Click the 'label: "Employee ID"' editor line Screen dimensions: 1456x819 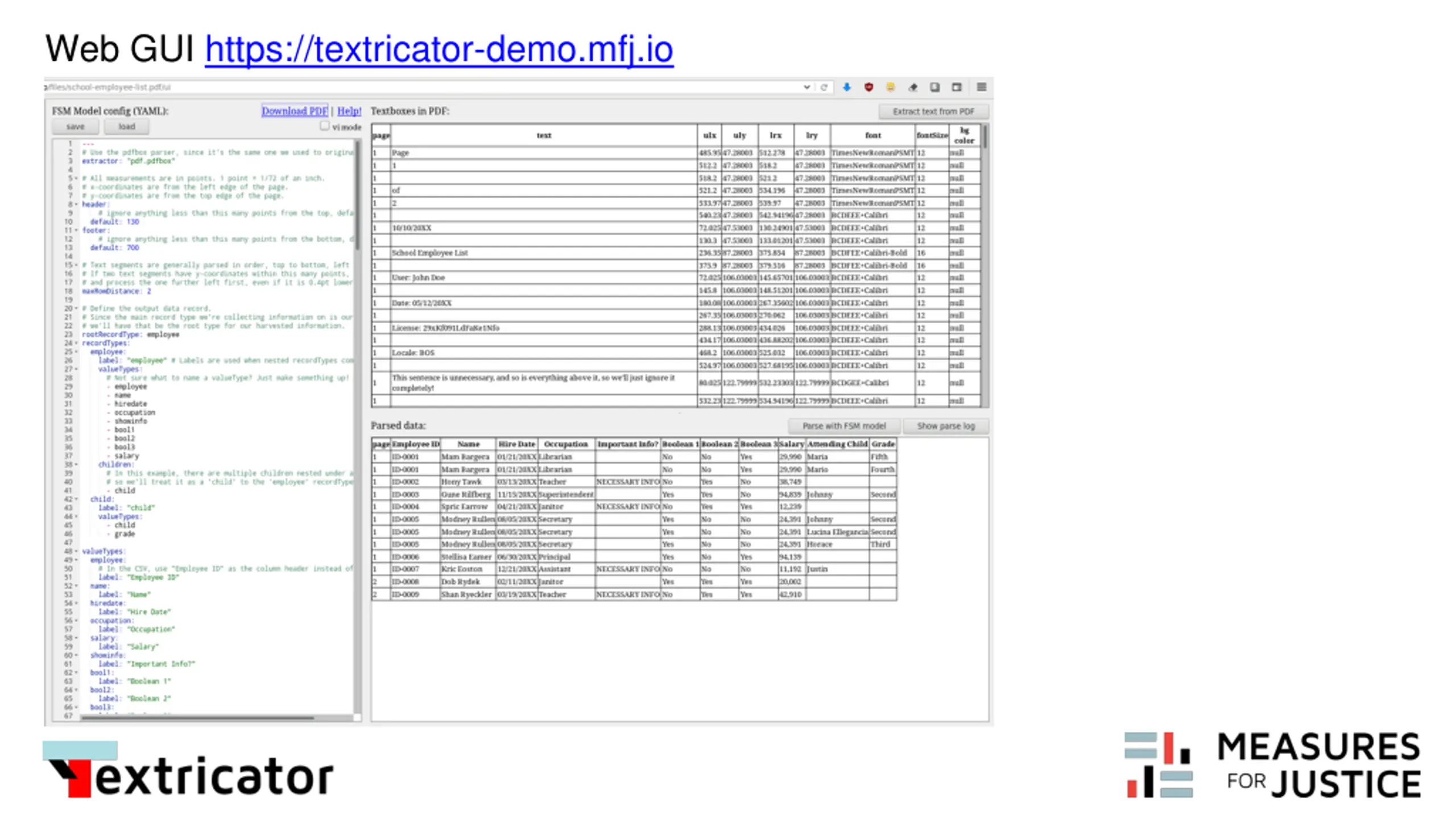[x=139, y=577]
